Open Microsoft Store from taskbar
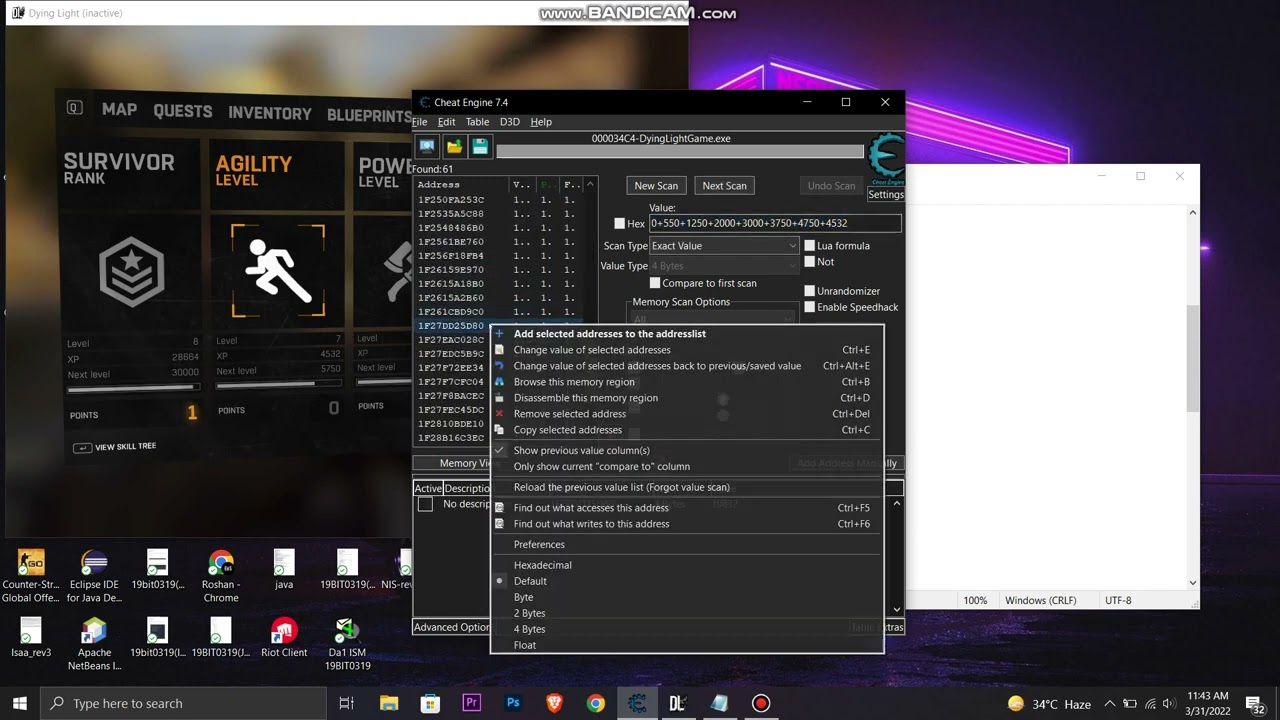The height and width of the screenshot is (720, 1280). point(430,703)
